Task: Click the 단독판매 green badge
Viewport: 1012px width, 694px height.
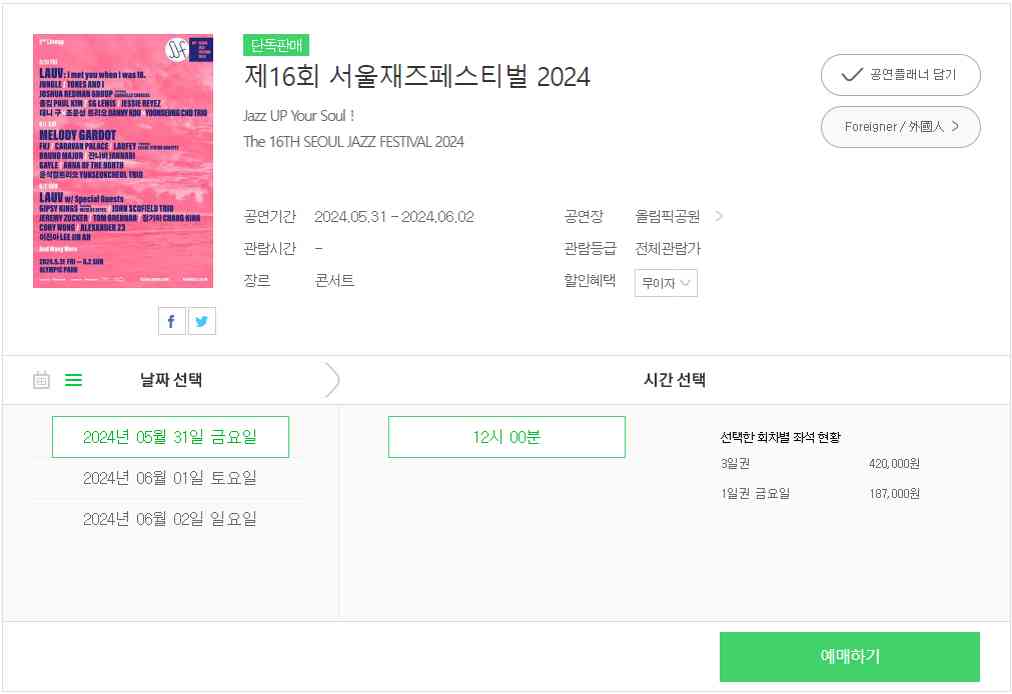Action: (x=274, y=45)
